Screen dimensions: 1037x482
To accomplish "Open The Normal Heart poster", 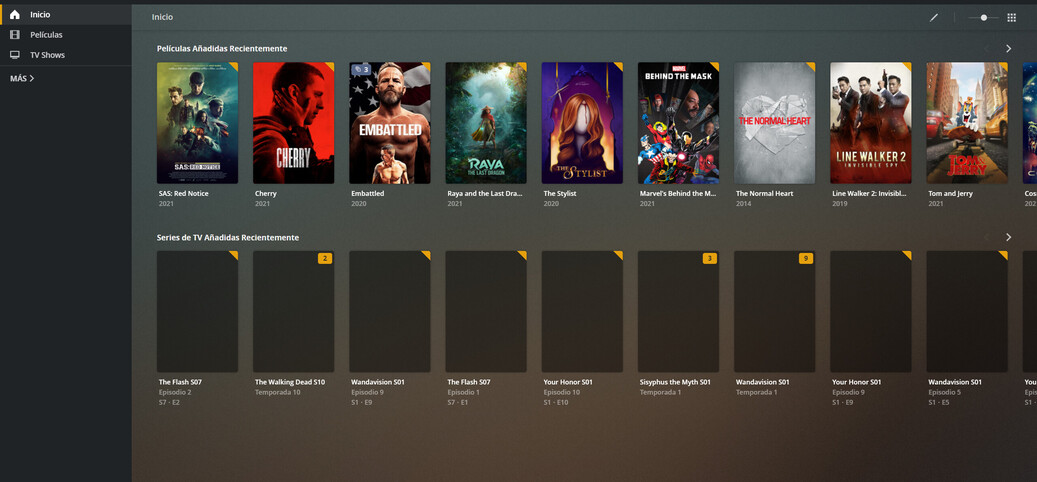I will [774, 123].
